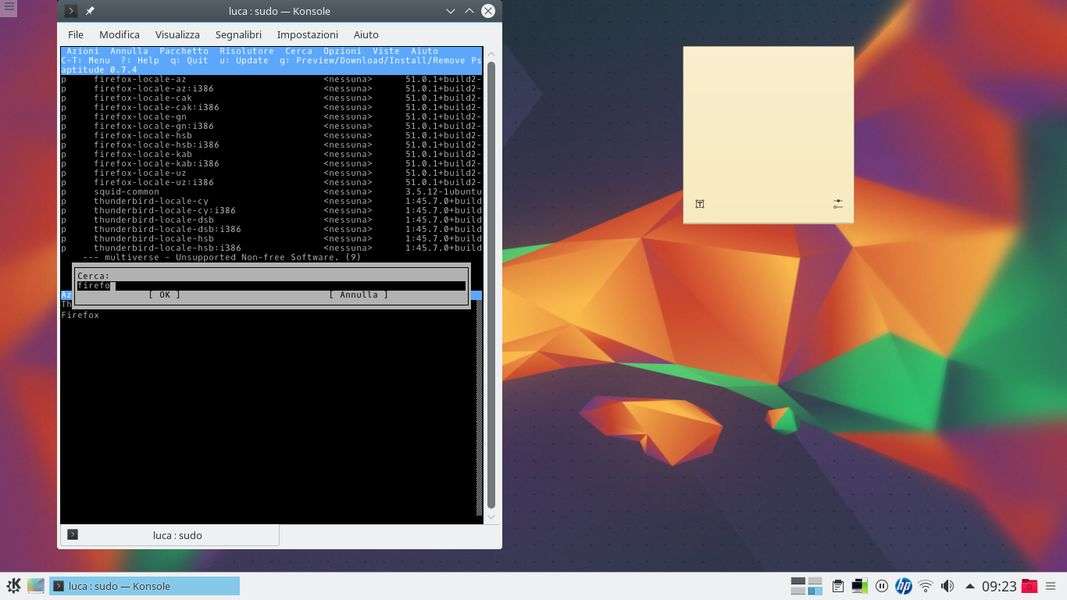
Task: Open the Wi-Fi network tray icon
Action: coord(926,586)
